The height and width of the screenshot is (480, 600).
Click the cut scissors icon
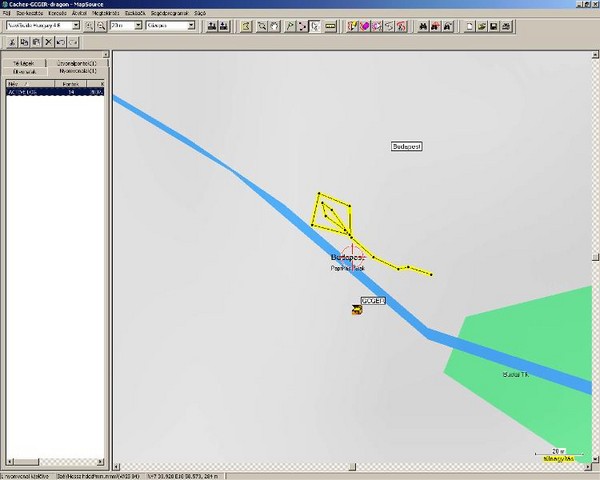tap(10, 43)
